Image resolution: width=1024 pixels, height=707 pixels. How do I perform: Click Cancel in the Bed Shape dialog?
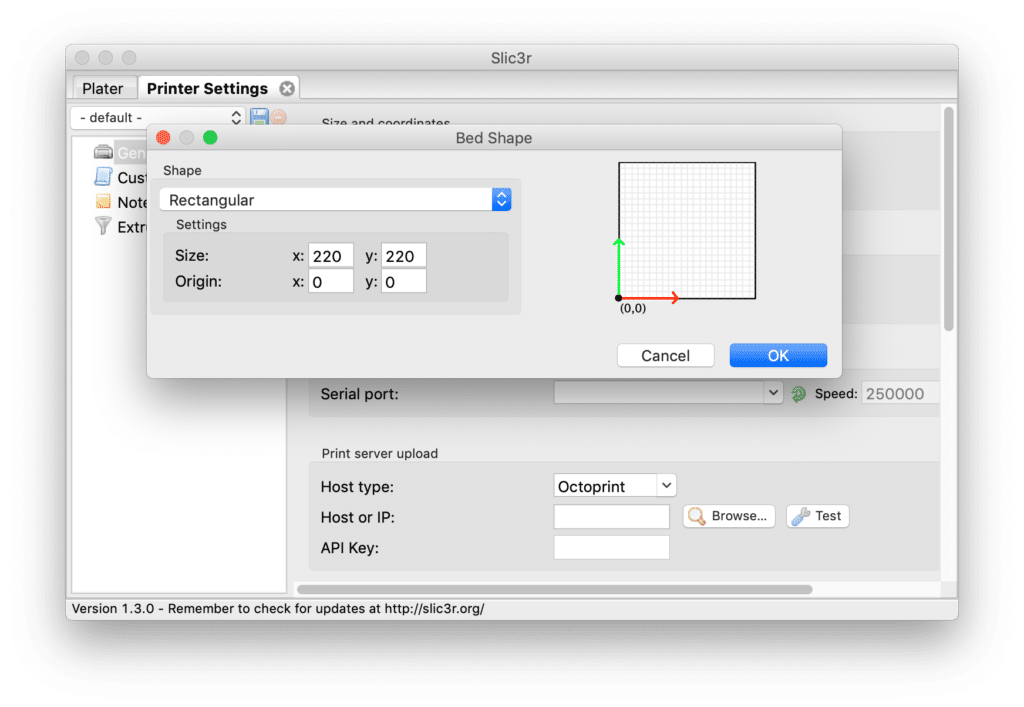tap(665, 355)
